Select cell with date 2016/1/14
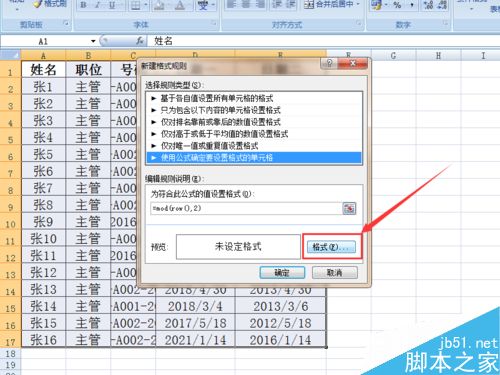 tap(281, 340)
